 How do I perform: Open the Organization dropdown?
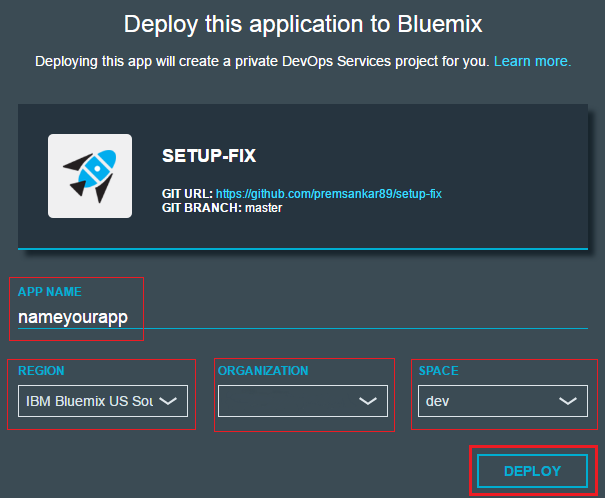pyautogui.click(x=303, y=401)
